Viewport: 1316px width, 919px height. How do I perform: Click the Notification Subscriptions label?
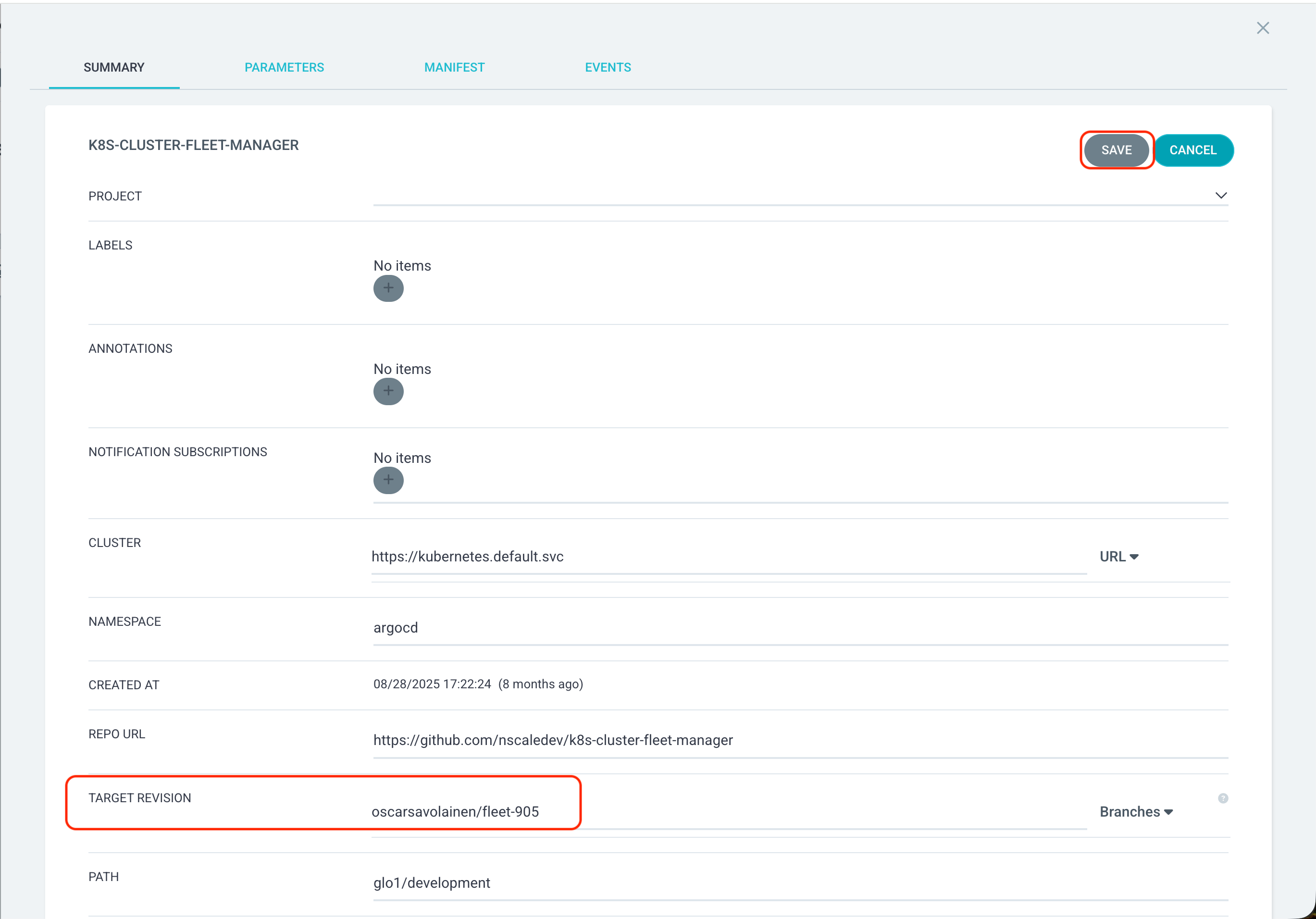point(178,452)
